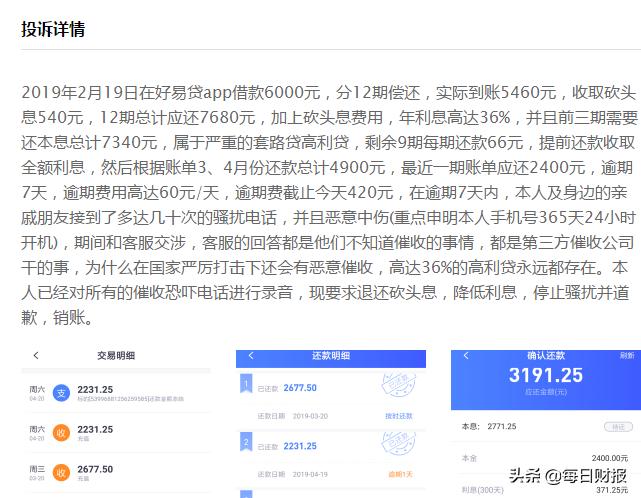Click 周六 date label beside blue 支 icon

tap(37, 389)
